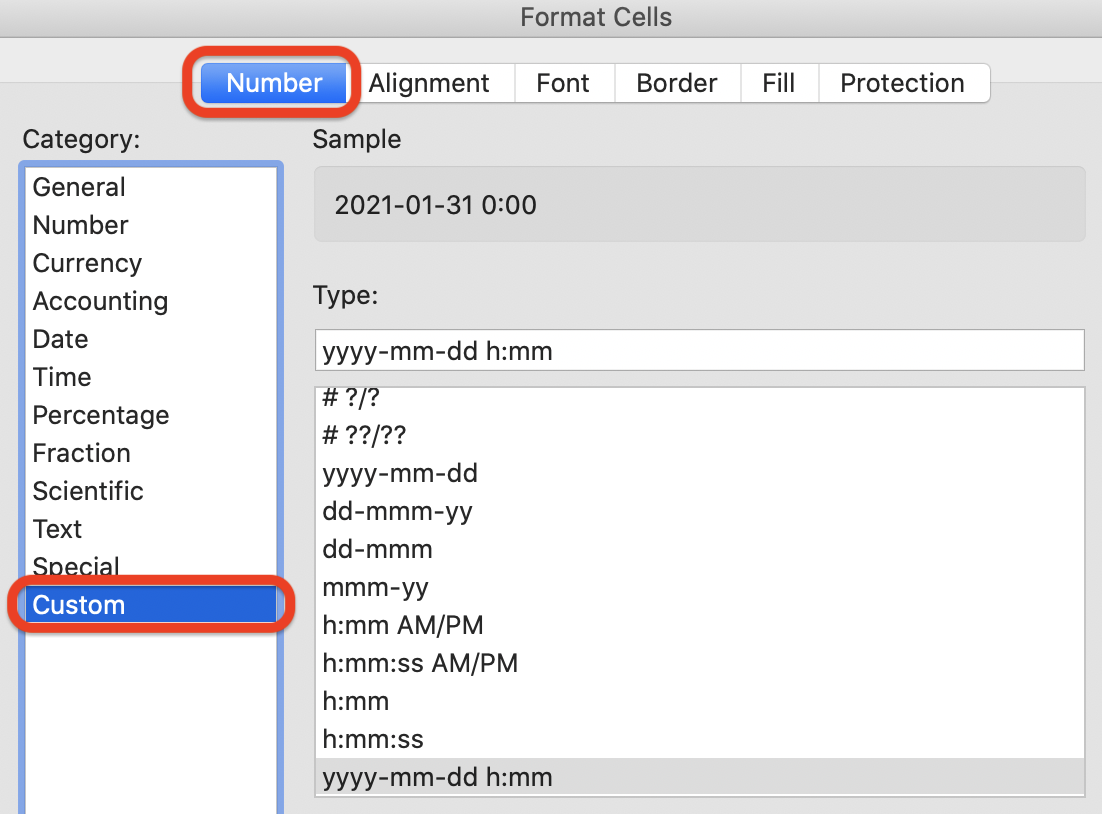Choose the Percentage category
Image resolution: width=1102 pixels, height=814 pixels.
[x=100, y=415]
